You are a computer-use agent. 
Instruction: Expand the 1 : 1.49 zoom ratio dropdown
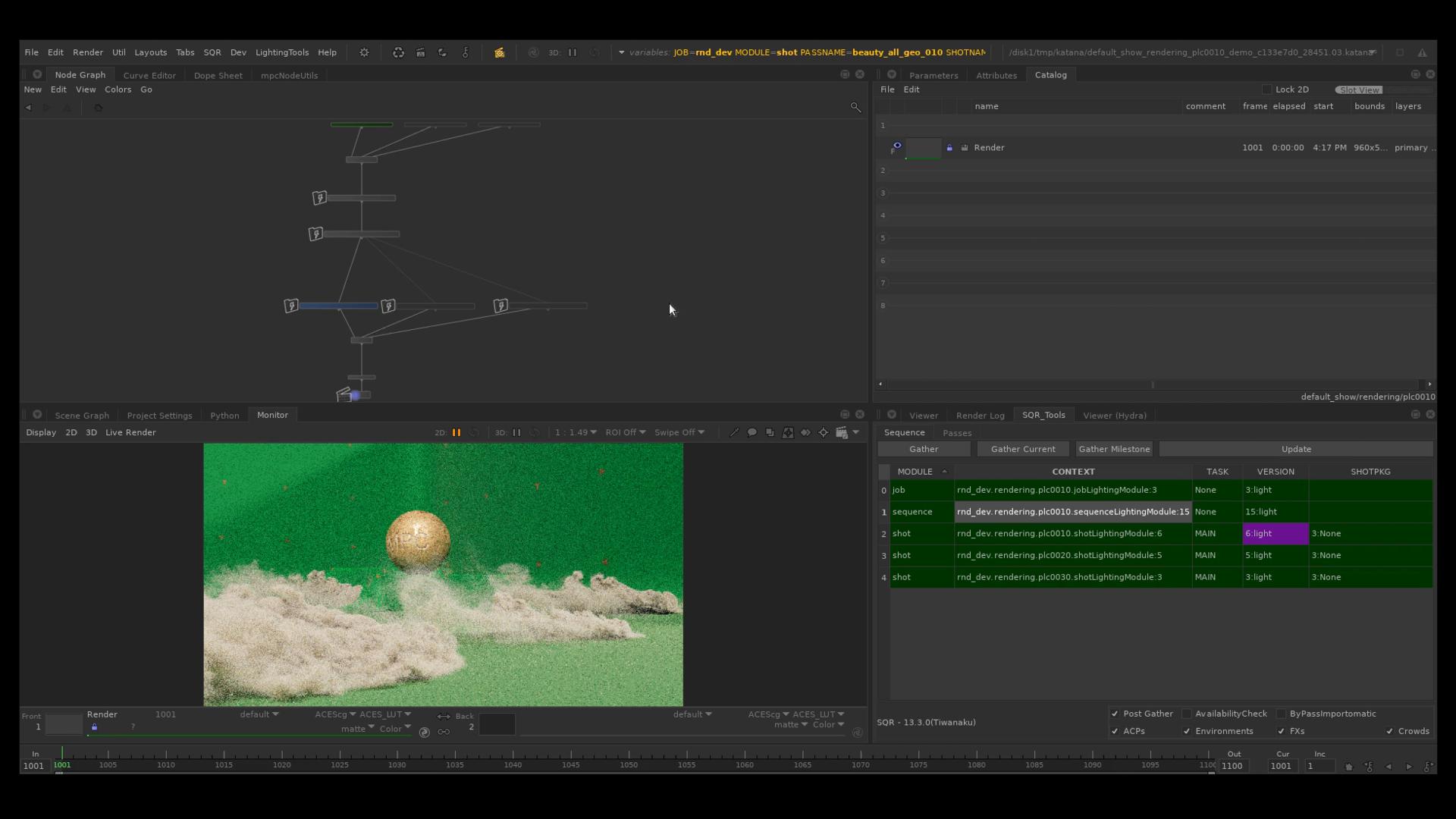(576, 432)
